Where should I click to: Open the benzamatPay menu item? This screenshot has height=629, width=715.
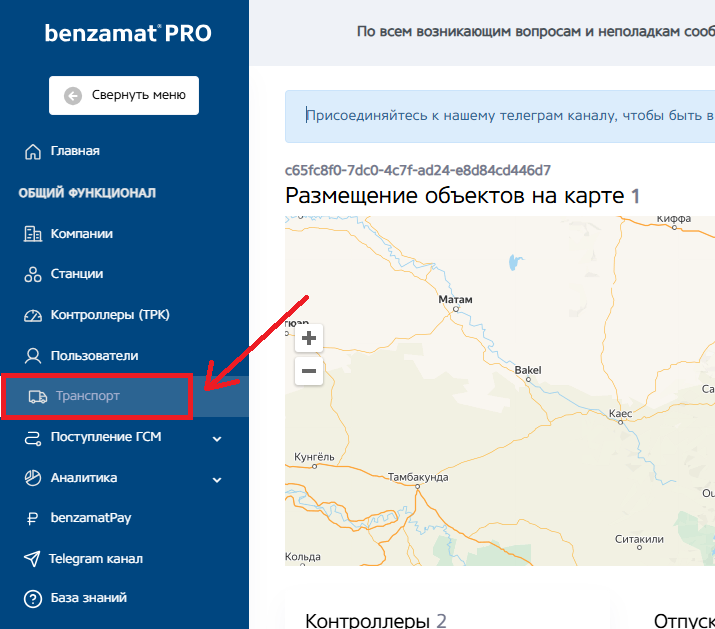[x=91, y=518]
